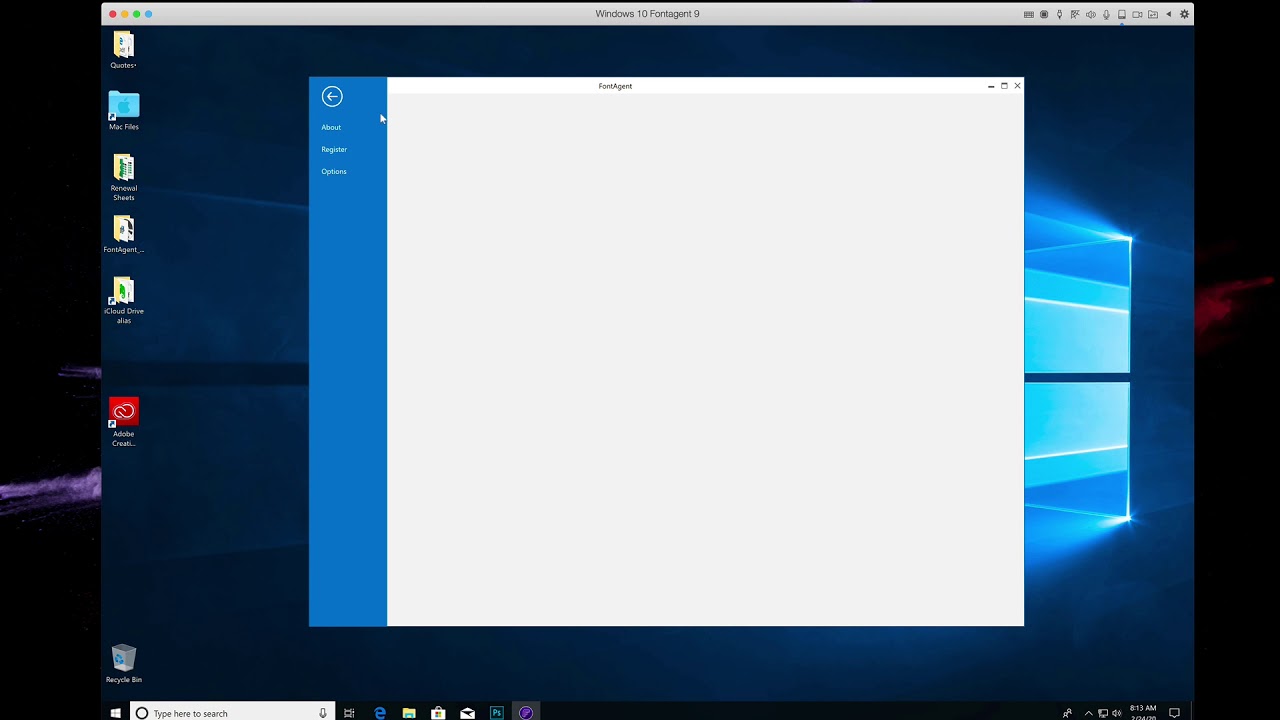Screen dimensions: 1280x720
Task: Open the Mac Files desktop folder
Action: click(x=123, y=112)
